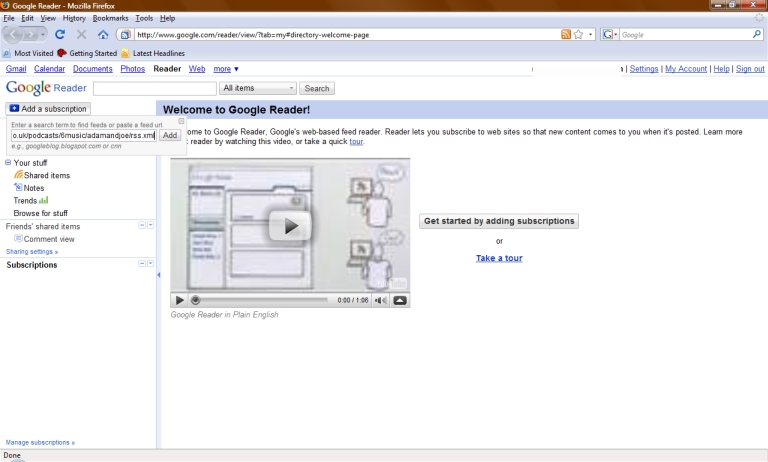Open the History menu
This screenshot has width=768, height=462.
(74, 18)
